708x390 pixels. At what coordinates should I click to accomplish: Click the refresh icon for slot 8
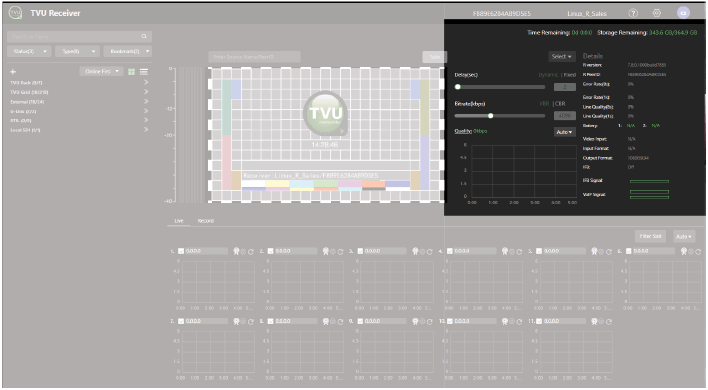pyautogui.click(x=340, y=321)
